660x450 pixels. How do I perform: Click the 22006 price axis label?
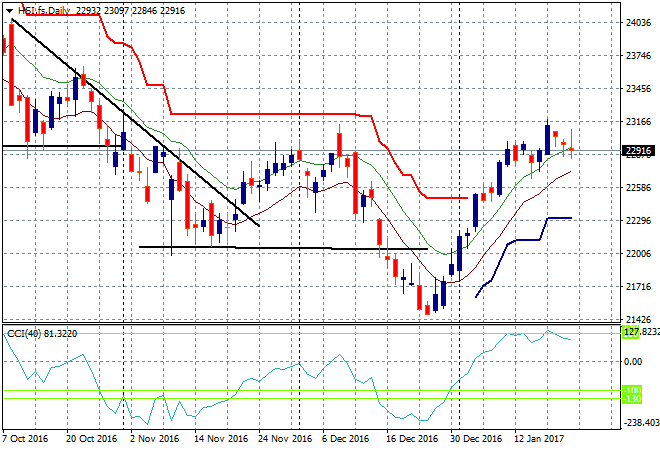coord(639,254)
